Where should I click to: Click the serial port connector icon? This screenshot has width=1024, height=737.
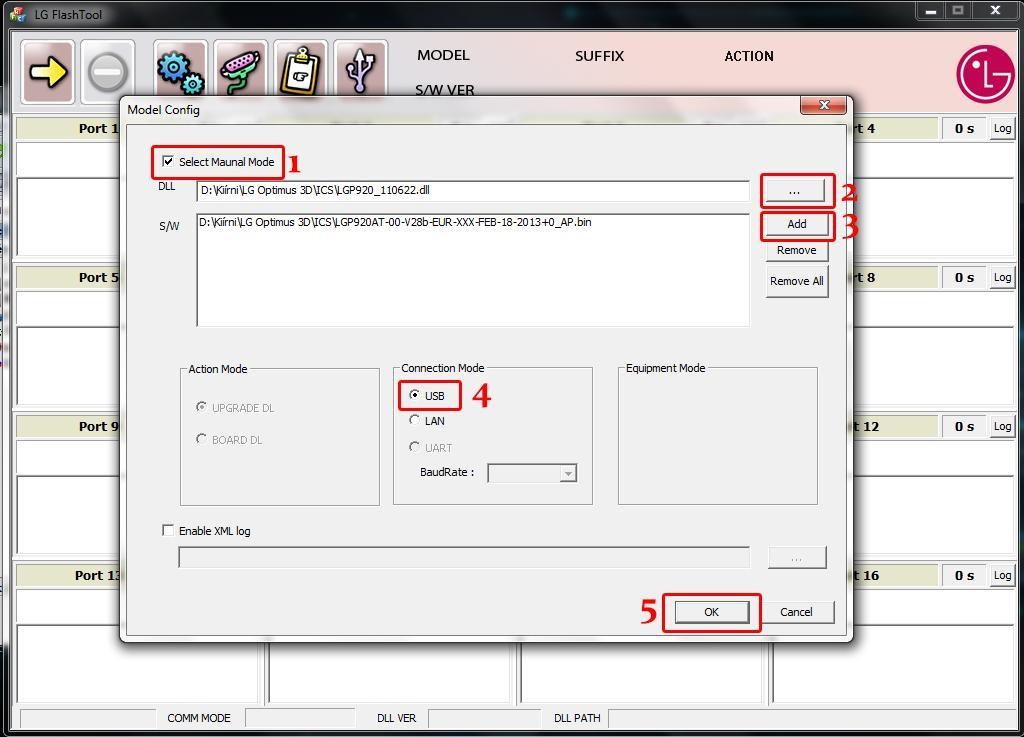tap(240, 70)
